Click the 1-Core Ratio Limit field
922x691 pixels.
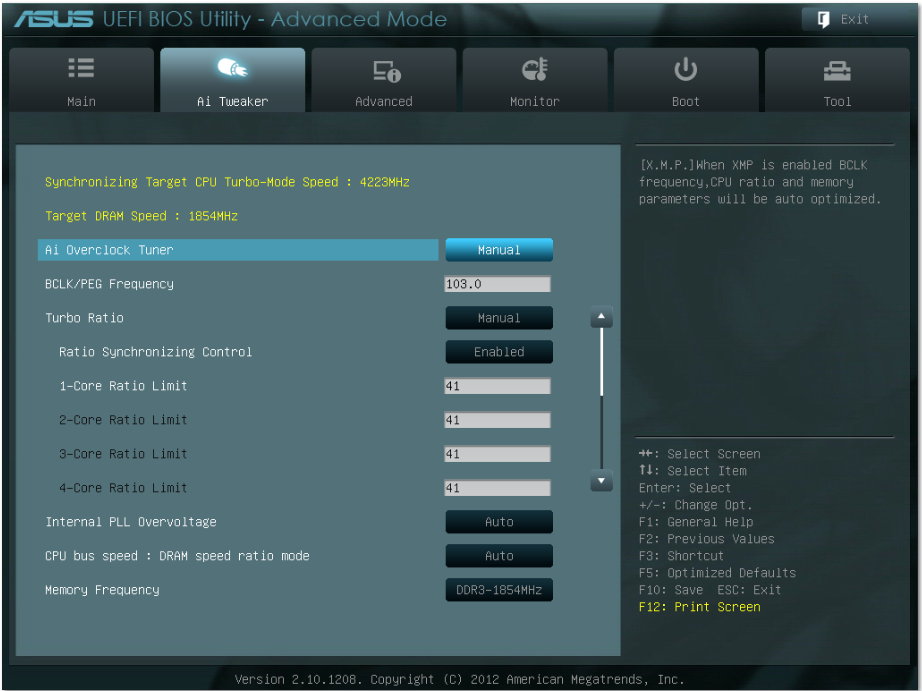coord(497,386)
